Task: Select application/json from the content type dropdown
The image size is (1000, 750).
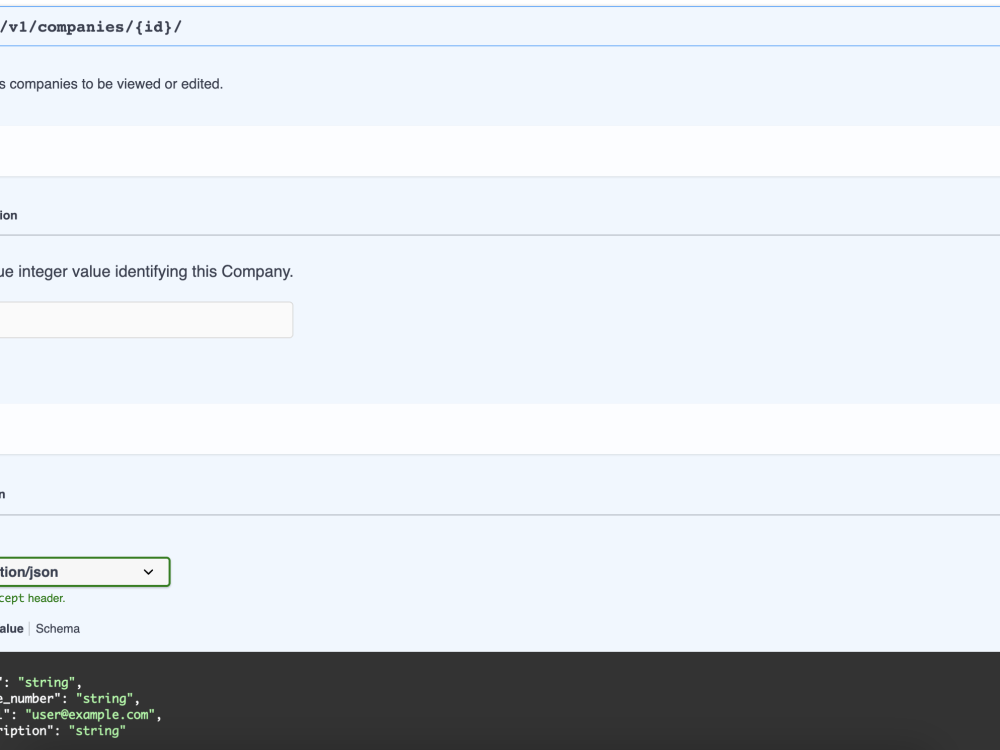Action: click(x=80, y=572)
